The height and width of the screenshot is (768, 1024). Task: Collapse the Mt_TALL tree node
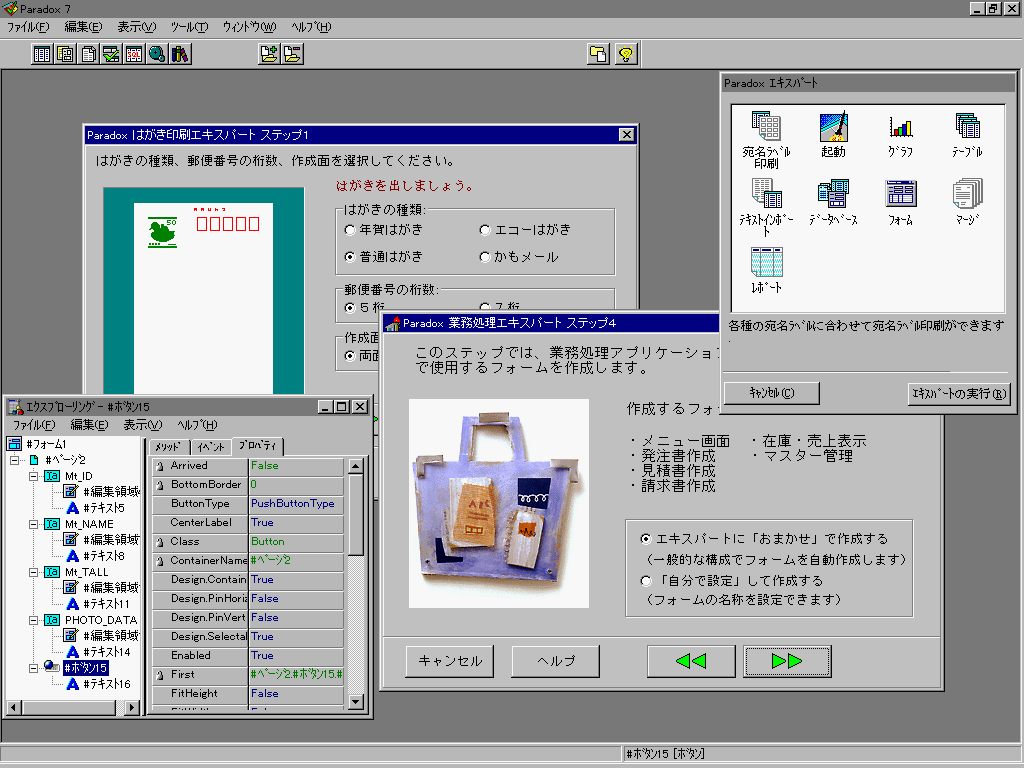[x=33, y=572]
